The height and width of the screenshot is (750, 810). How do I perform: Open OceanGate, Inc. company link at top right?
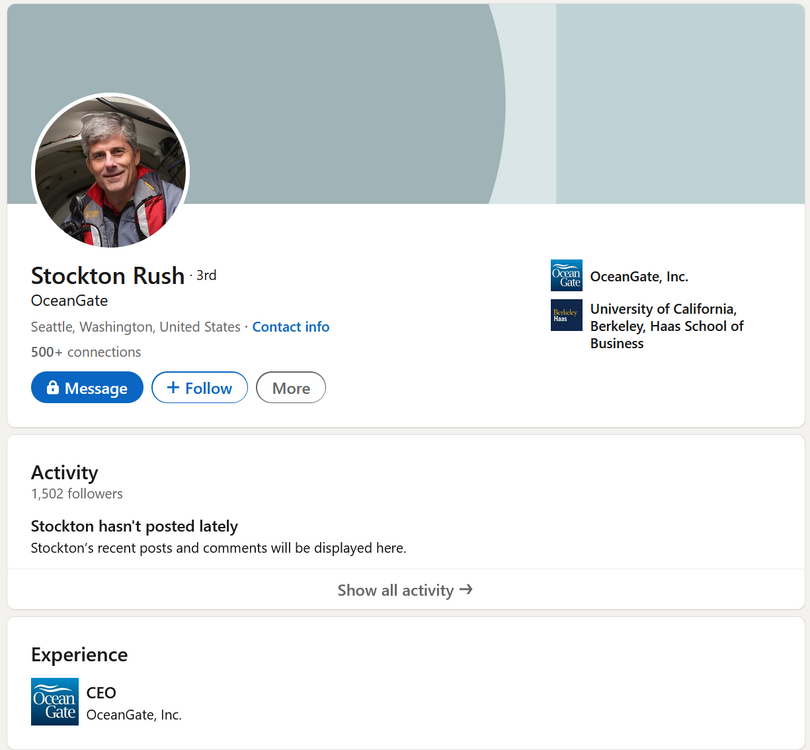coord(639,277)
